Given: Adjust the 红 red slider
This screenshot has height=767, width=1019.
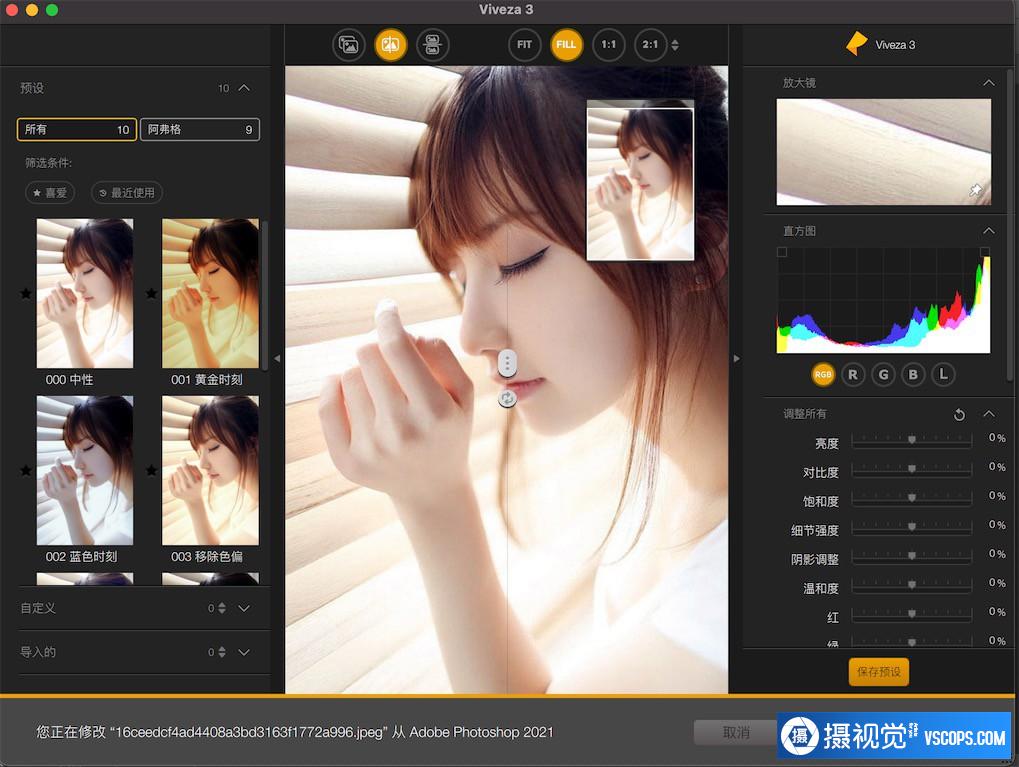Looking at the screenshot, I should (x=912, y=614).
